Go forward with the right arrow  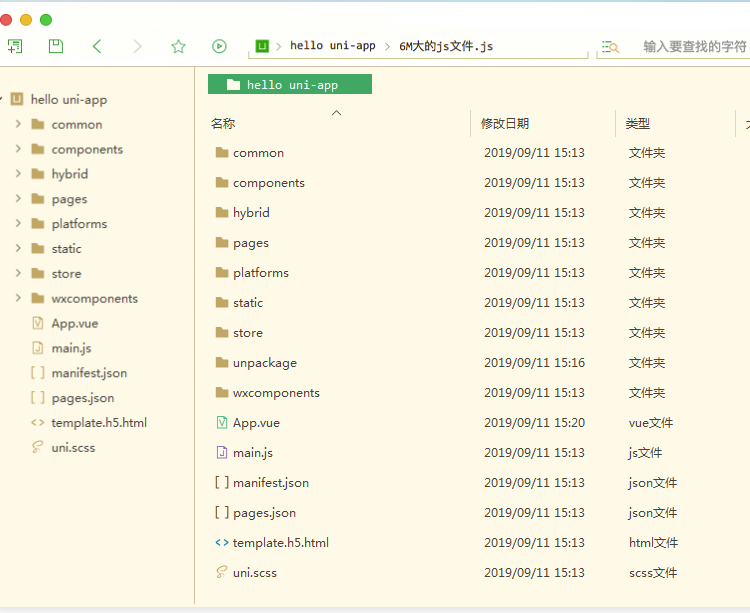[137, 46]
